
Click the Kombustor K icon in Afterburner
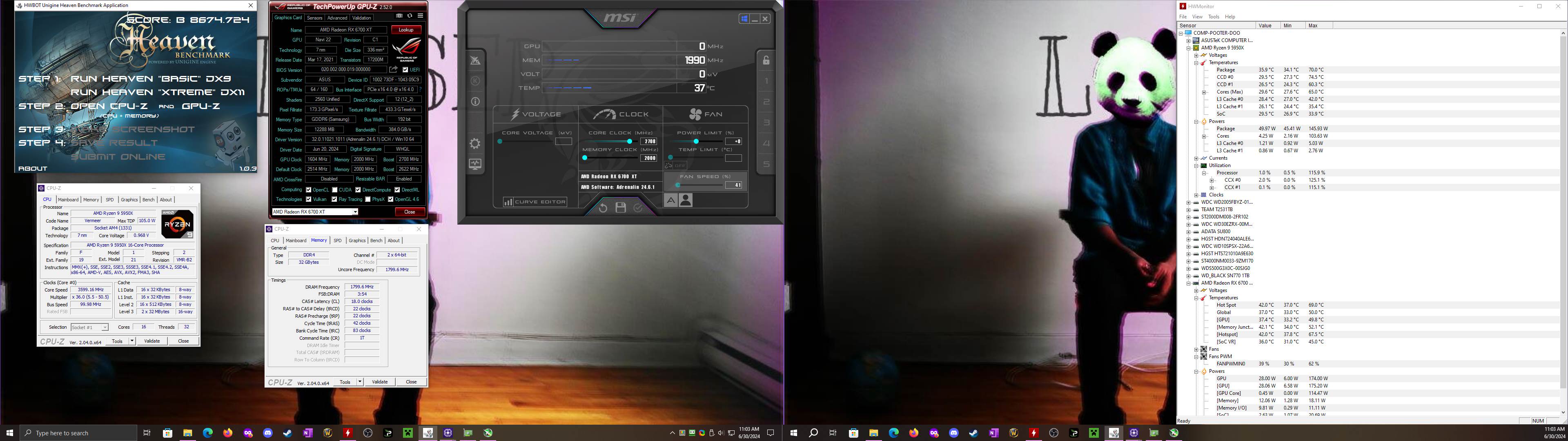click(475, 81)
